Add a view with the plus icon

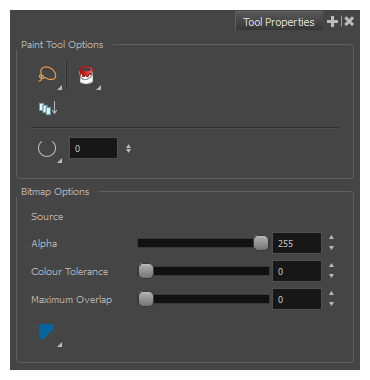click(x=332, y=22)
